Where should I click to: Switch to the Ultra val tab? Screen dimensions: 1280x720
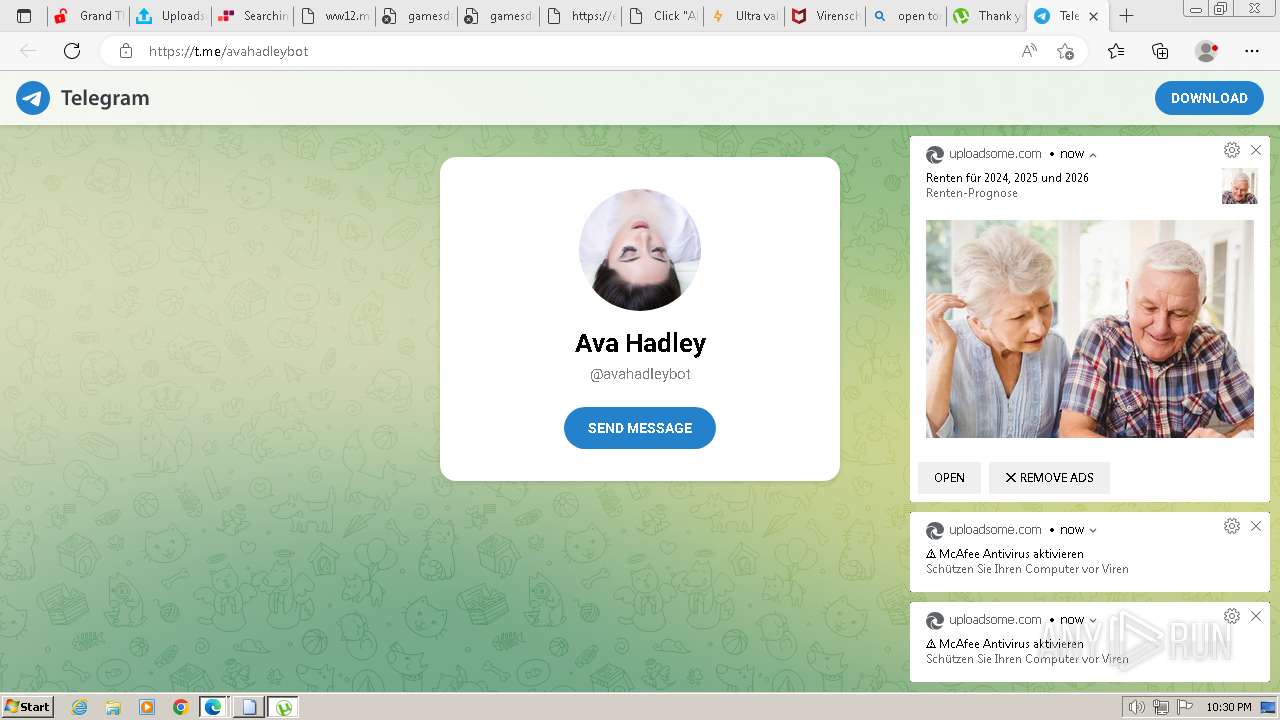pos(744,16)
